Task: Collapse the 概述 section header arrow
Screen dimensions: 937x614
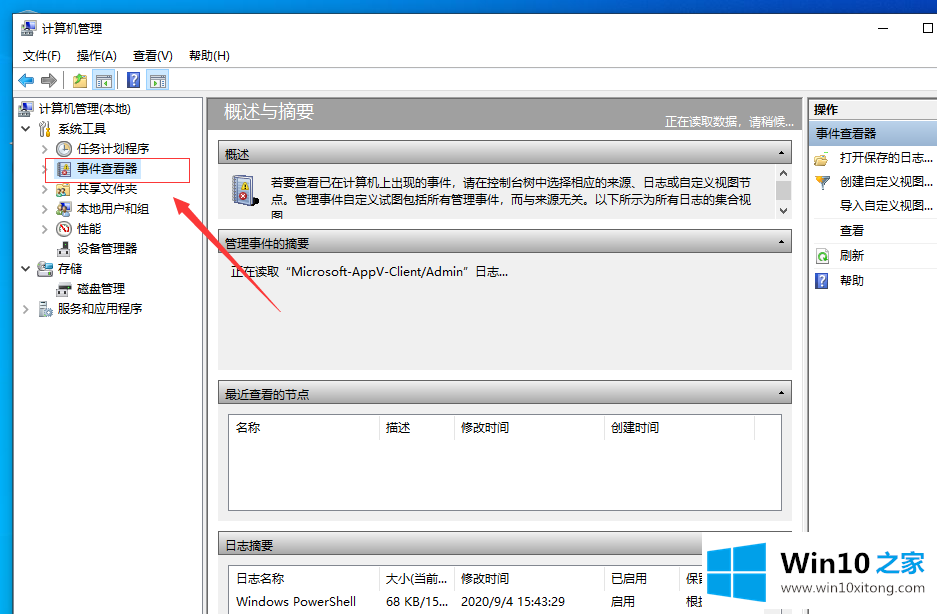Action: click(781, 154)
